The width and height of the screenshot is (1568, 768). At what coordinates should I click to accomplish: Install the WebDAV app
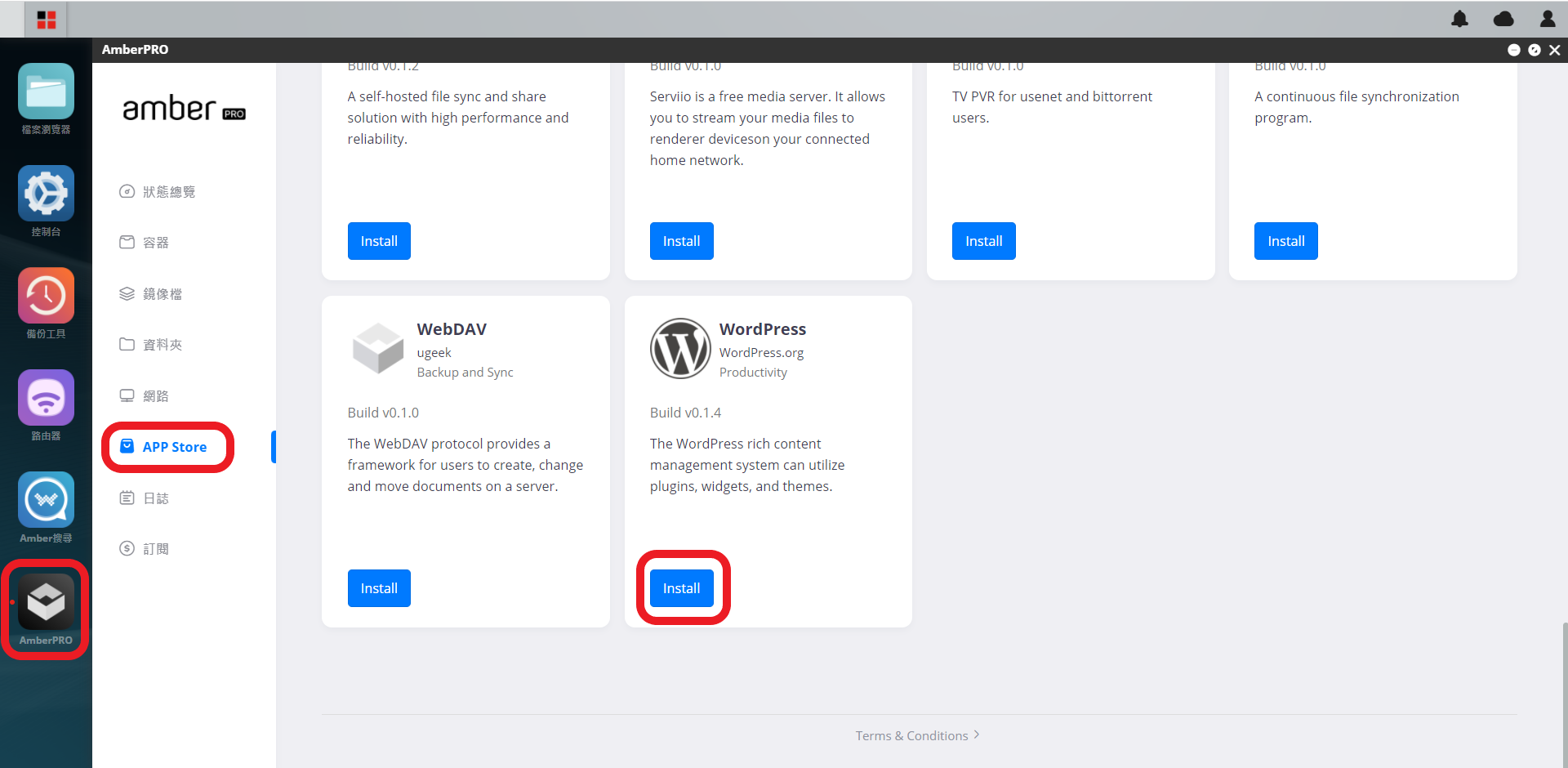[379, 588]
